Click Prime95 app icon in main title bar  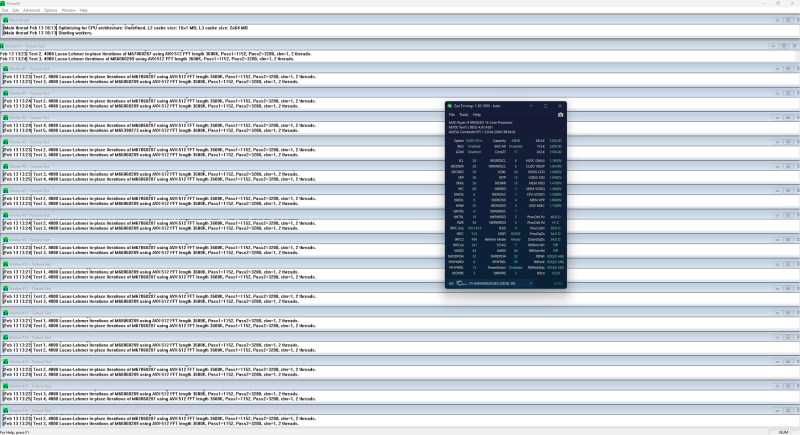coord(3,3)
